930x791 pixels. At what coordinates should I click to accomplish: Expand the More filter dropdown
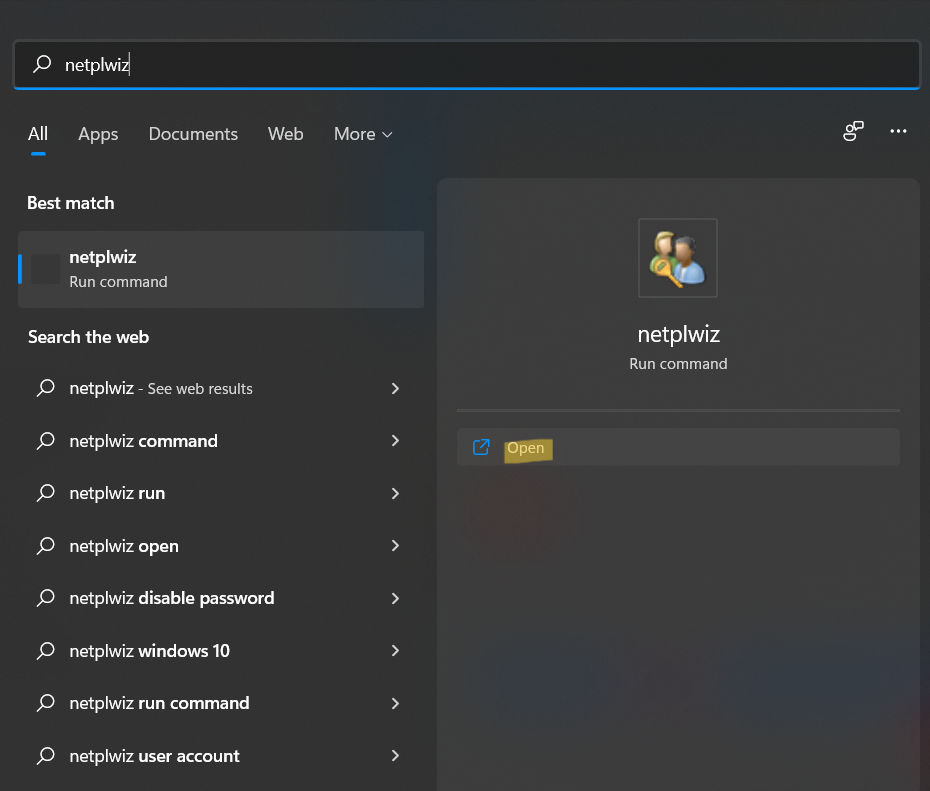pos(363,134)
